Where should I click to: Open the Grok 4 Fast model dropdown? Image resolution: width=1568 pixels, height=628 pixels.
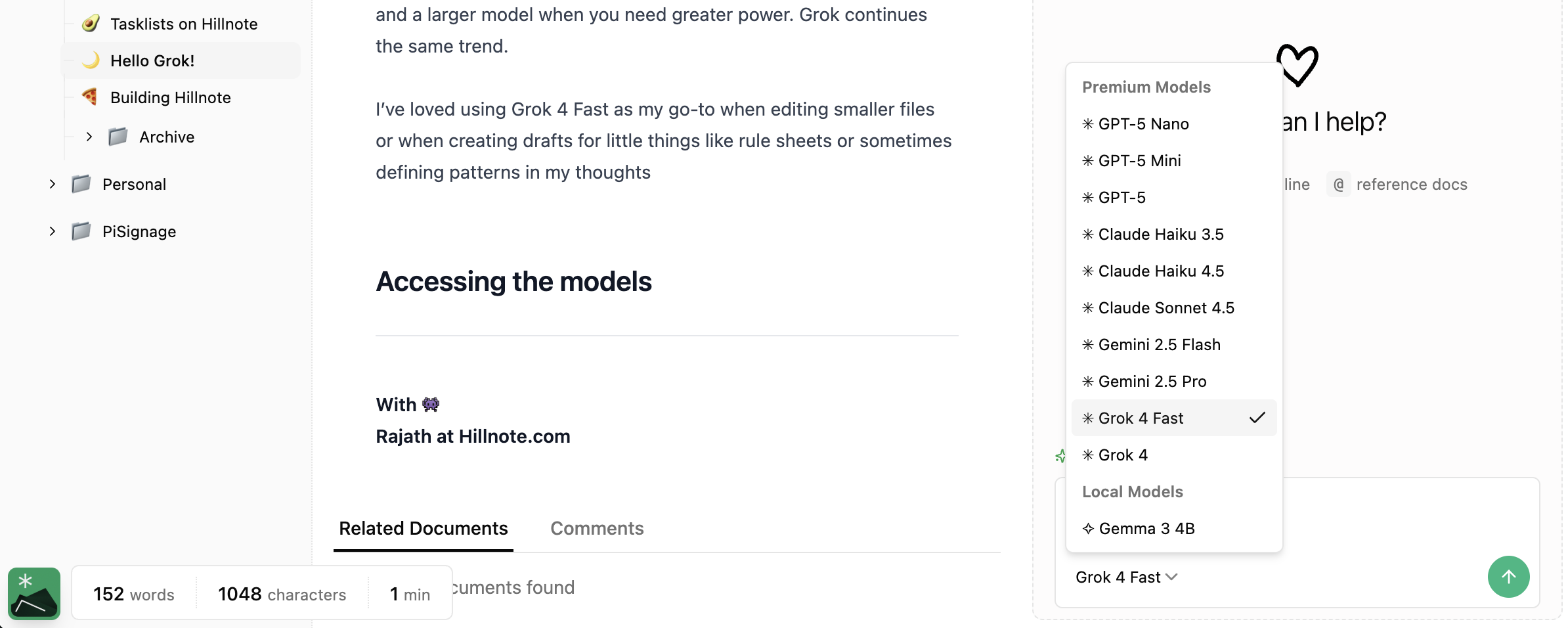coord(1125,577)
